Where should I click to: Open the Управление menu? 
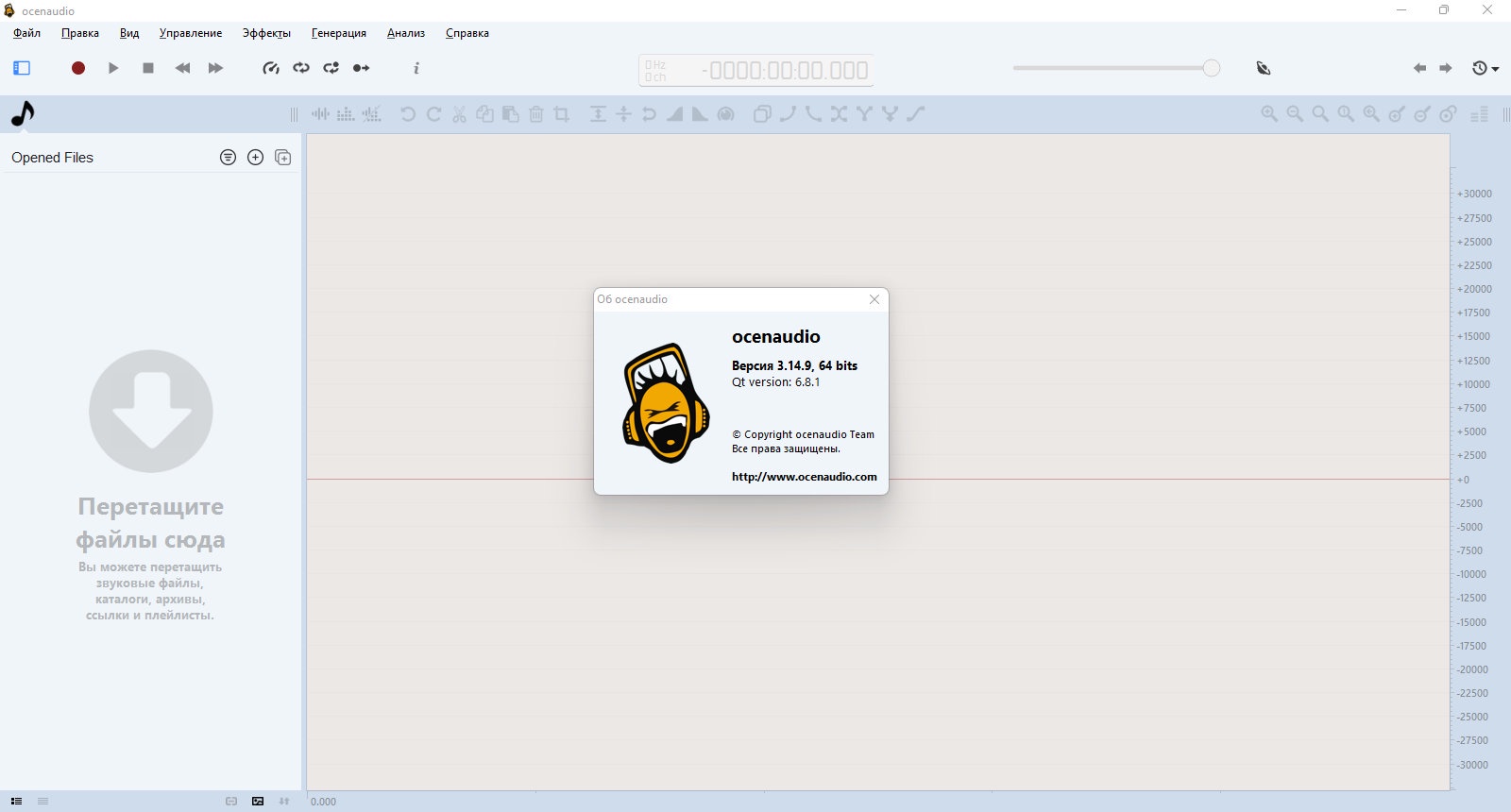(191, 33)
